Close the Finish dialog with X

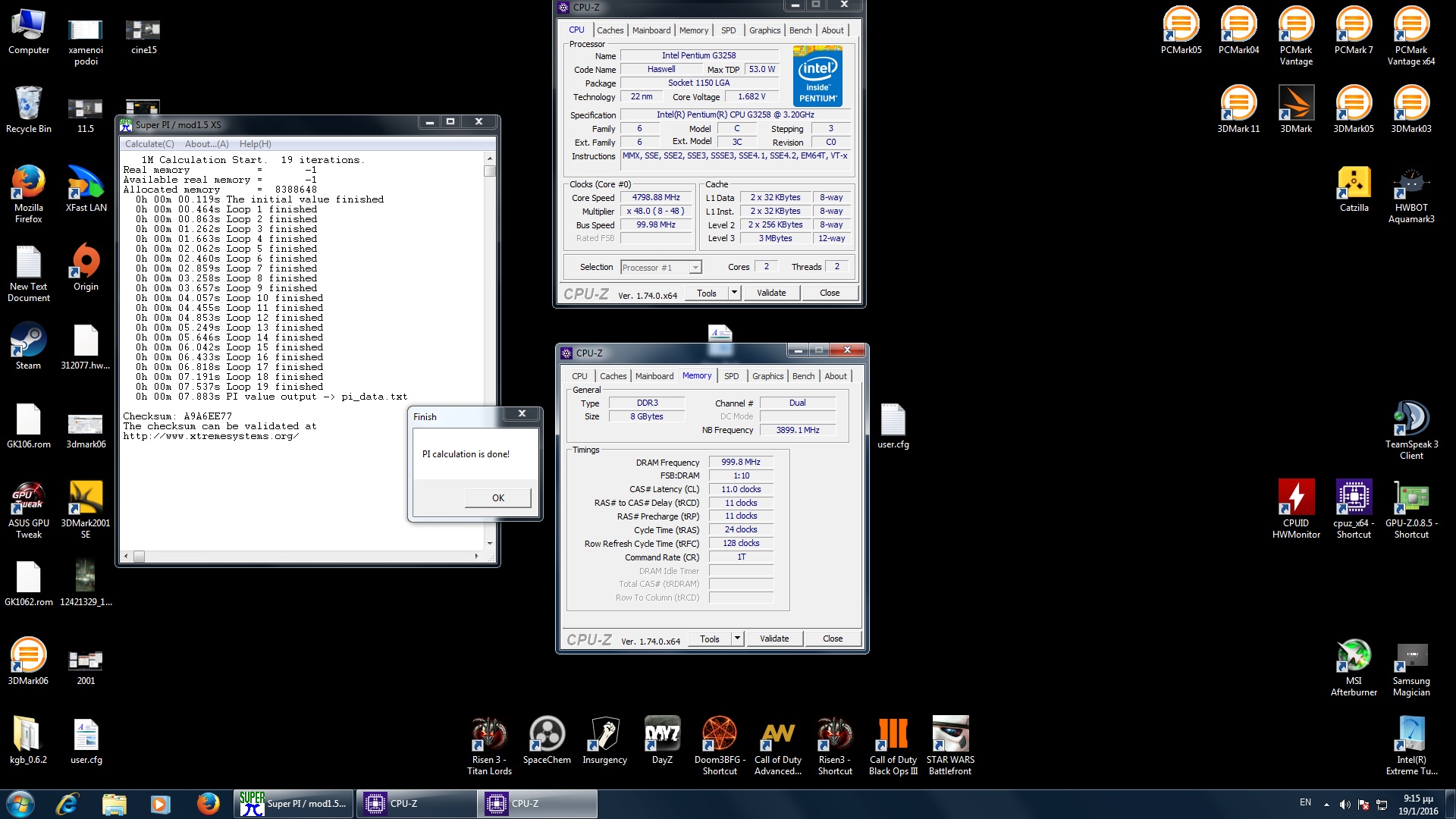point(522,414)
